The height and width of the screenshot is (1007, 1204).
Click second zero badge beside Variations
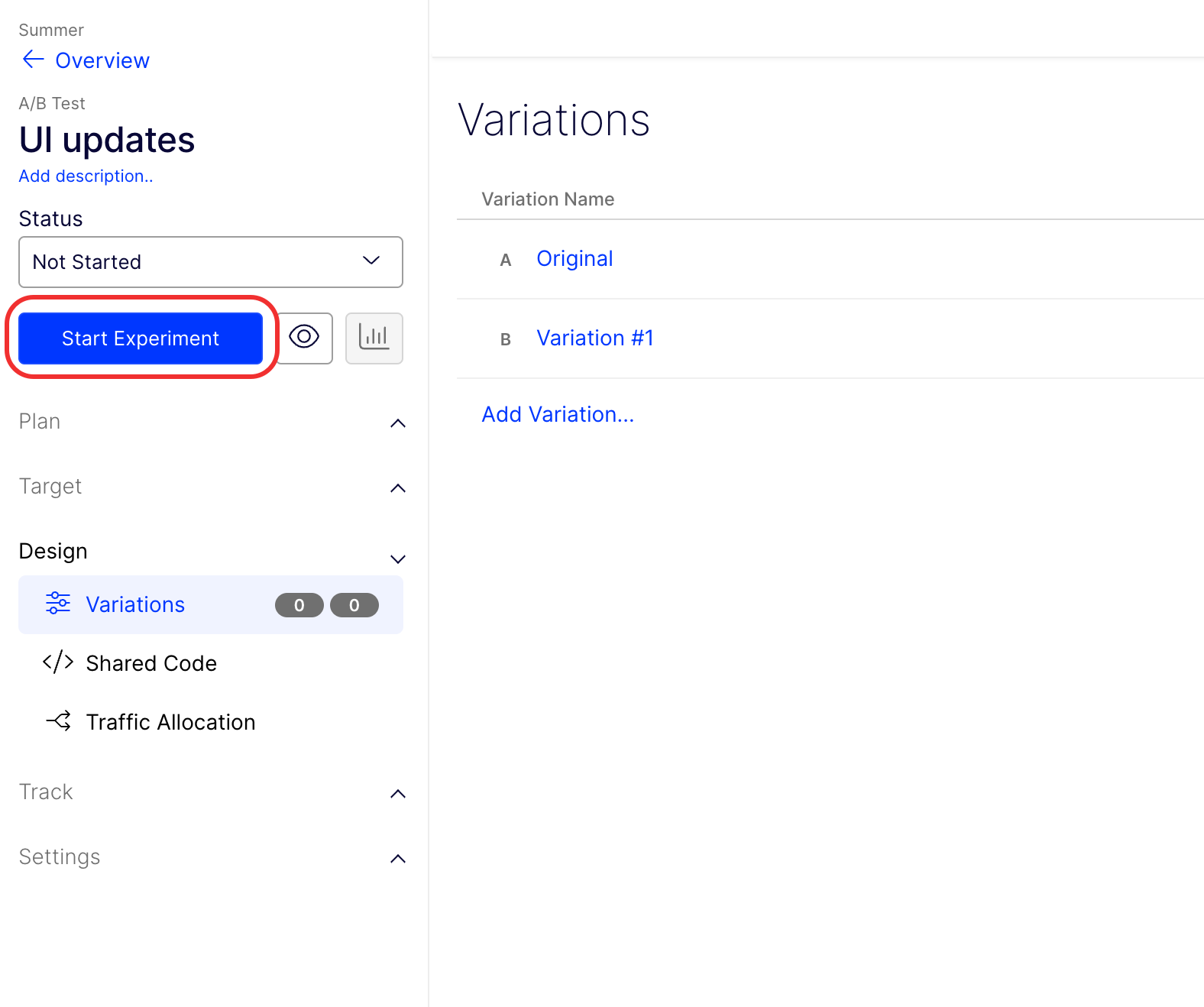point(354,605)
